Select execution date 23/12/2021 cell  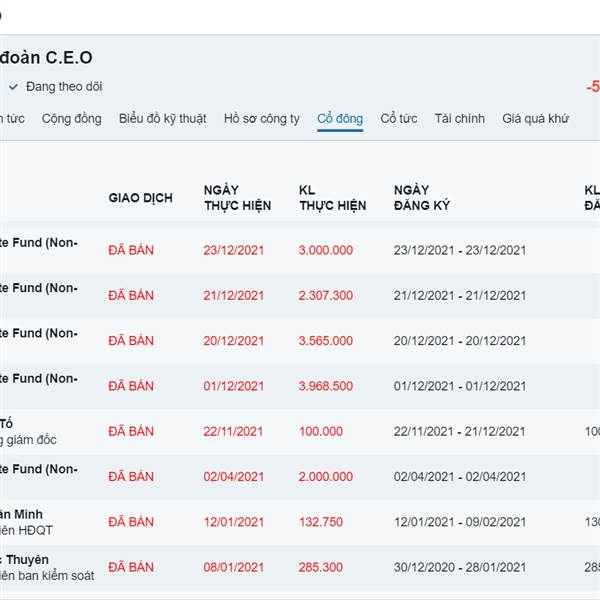coord(233,250)
